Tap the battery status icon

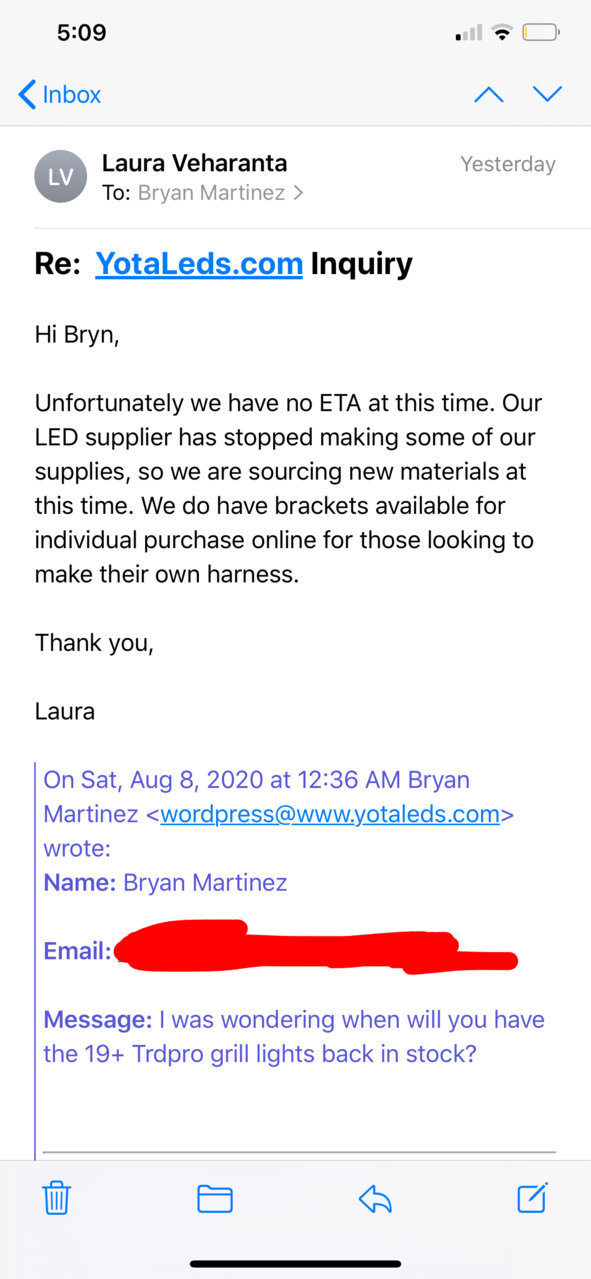coord(540,33)
